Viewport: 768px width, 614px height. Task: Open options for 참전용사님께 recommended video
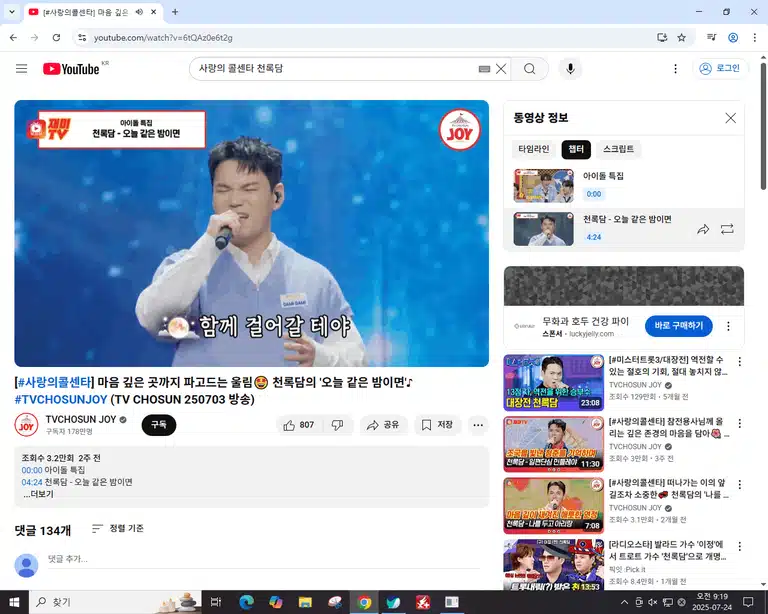tap(740, 424)
